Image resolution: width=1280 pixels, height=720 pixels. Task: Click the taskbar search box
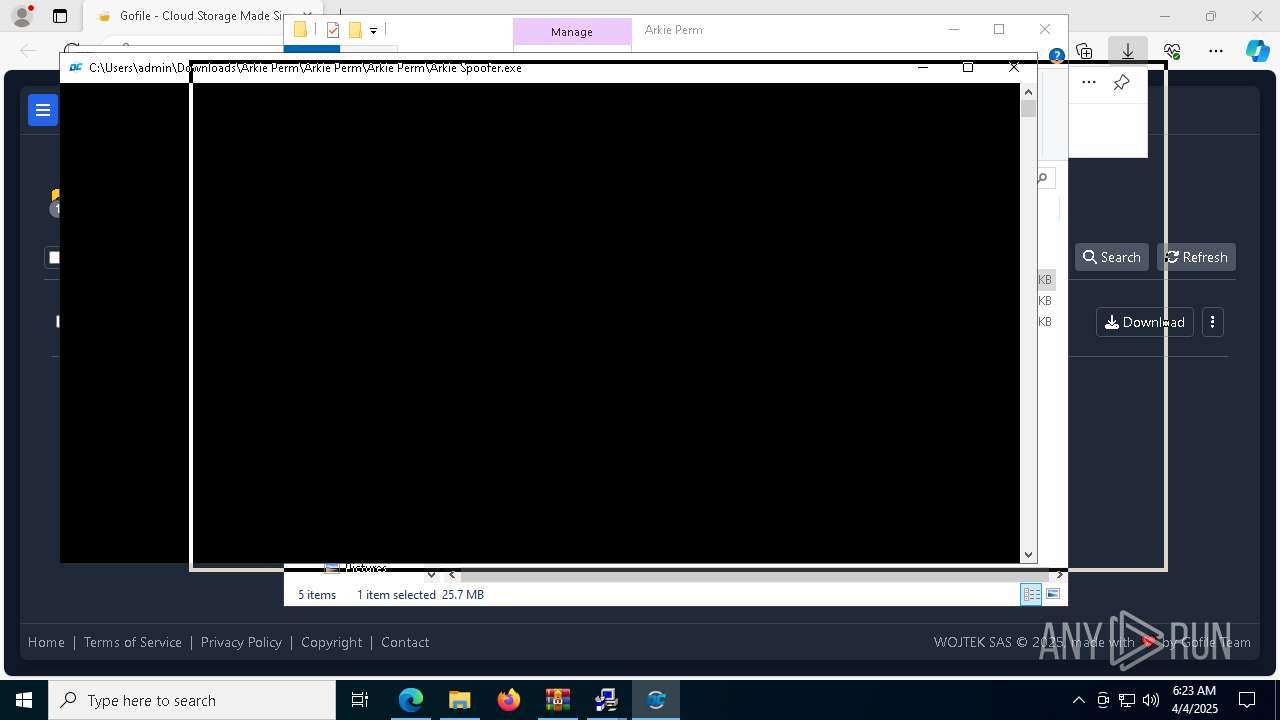point(192,700)
